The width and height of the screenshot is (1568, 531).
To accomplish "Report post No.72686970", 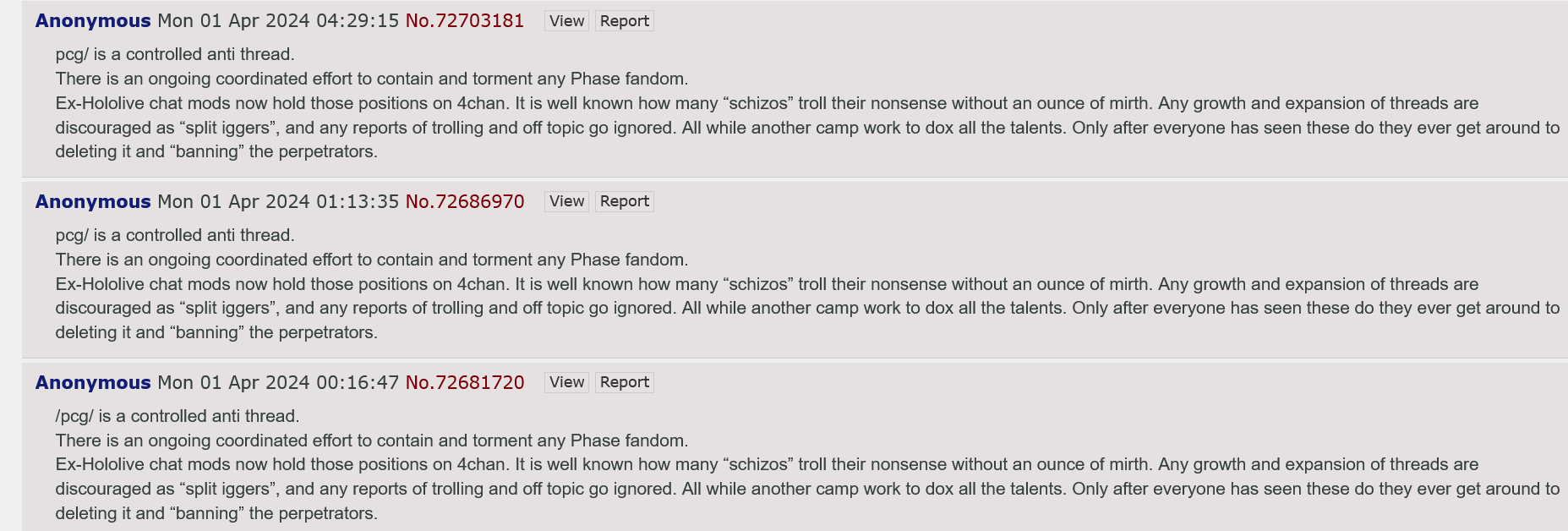I will tap(625, 201).
